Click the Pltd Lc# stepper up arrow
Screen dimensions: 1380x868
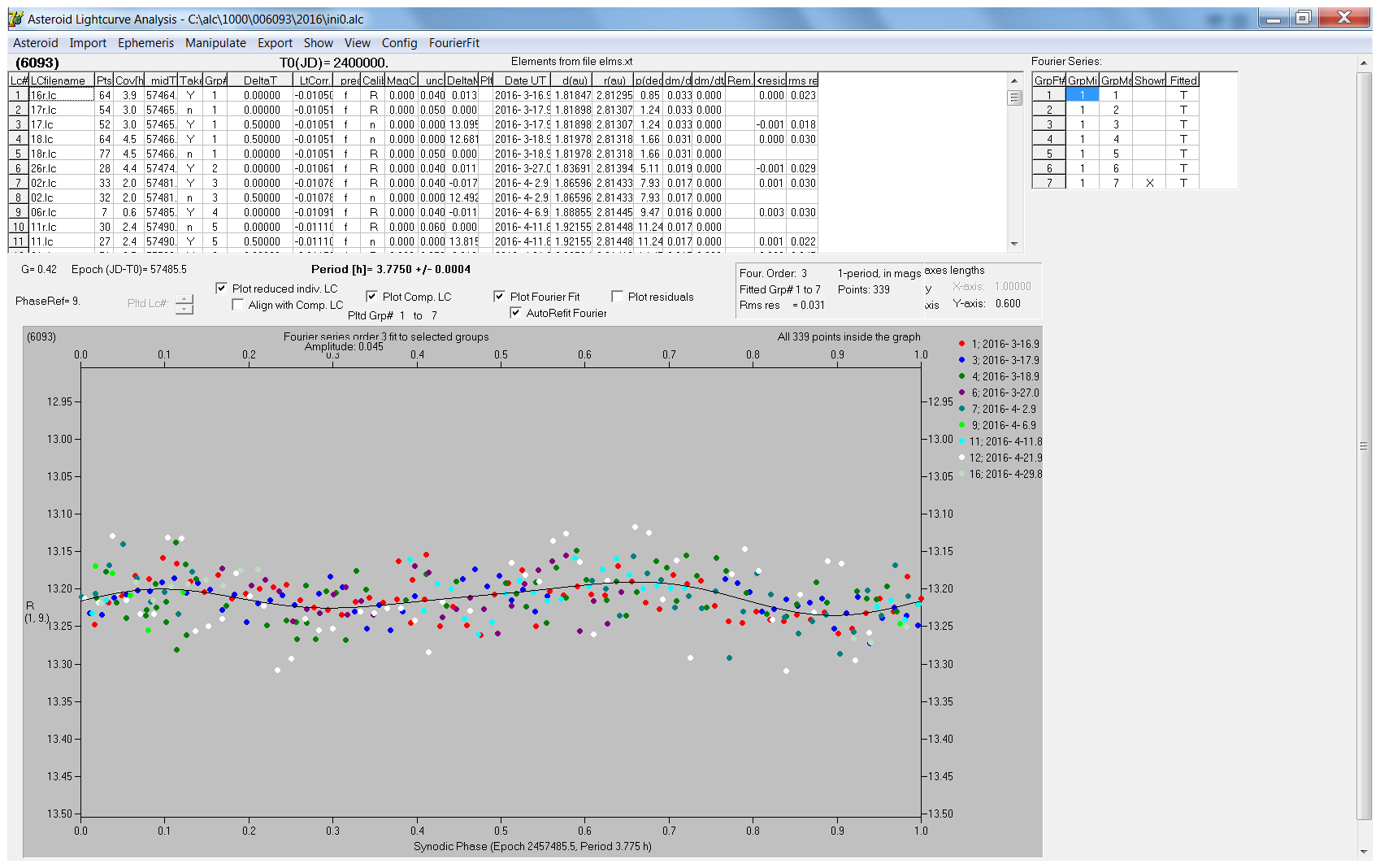pos(184,298)
